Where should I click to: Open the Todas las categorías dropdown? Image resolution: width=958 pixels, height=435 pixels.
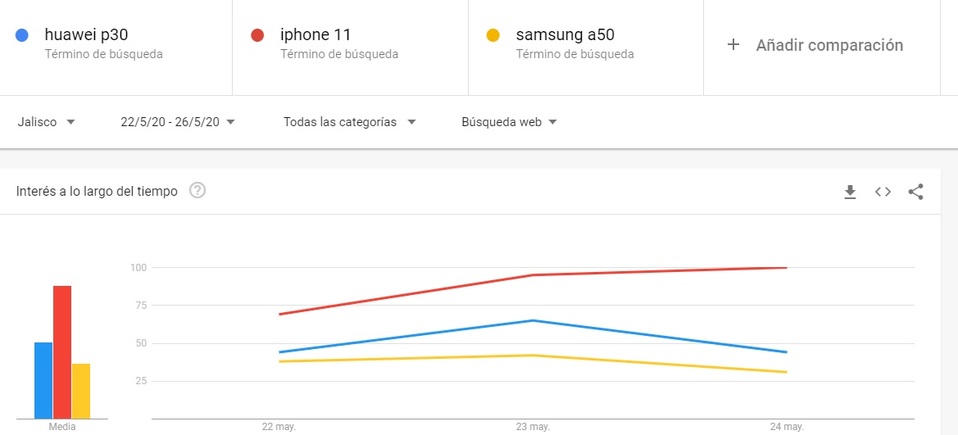(349, 122)
